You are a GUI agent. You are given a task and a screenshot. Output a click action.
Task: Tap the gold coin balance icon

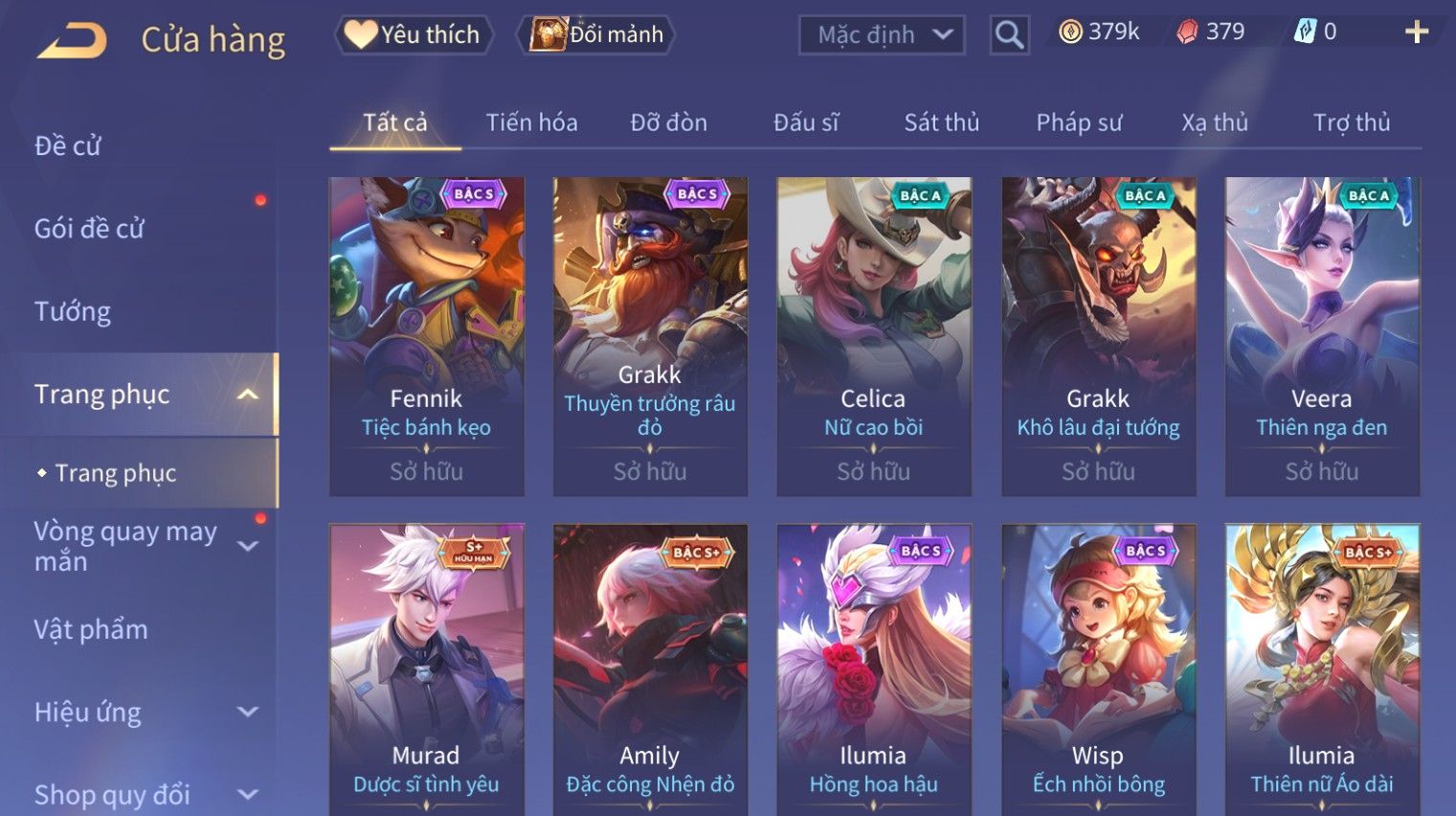(1070, 32)
